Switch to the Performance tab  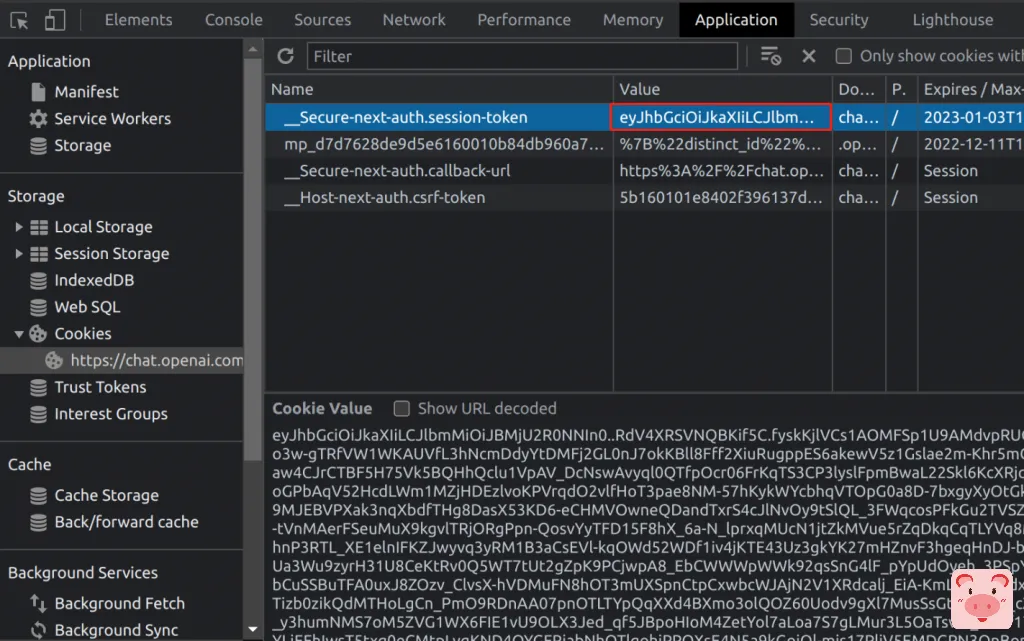[x=524, y=20]
